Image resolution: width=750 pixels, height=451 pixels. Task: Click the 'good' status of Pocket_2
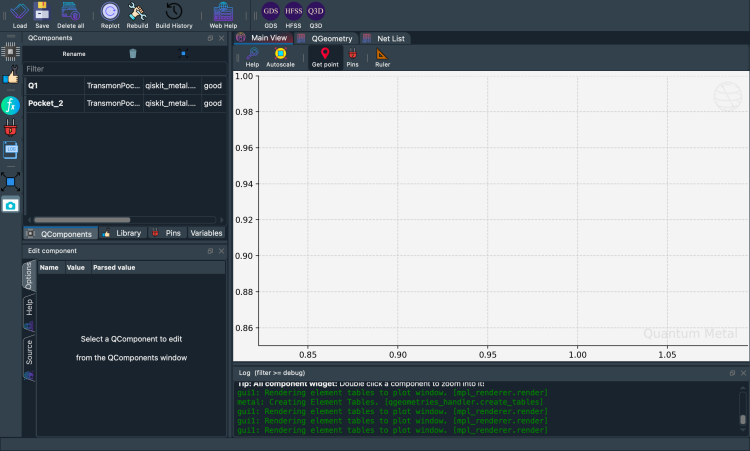coord(213,103)
